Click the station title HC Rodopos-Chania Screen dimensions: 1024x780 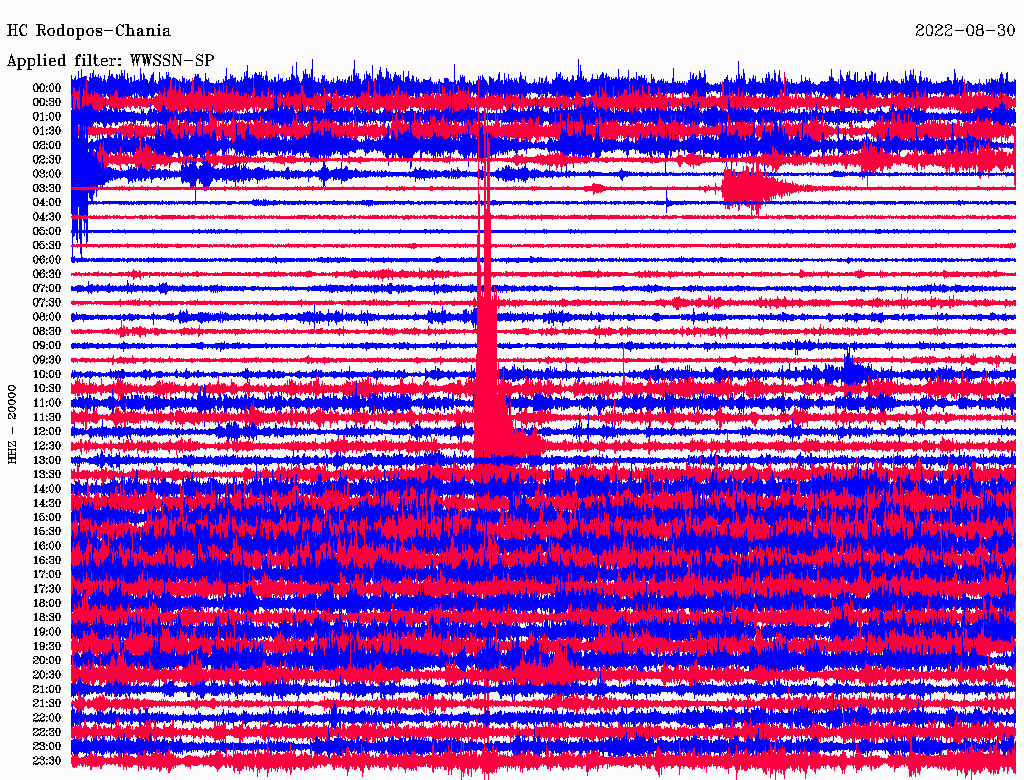pyautogui.click(x=89, y=31)
